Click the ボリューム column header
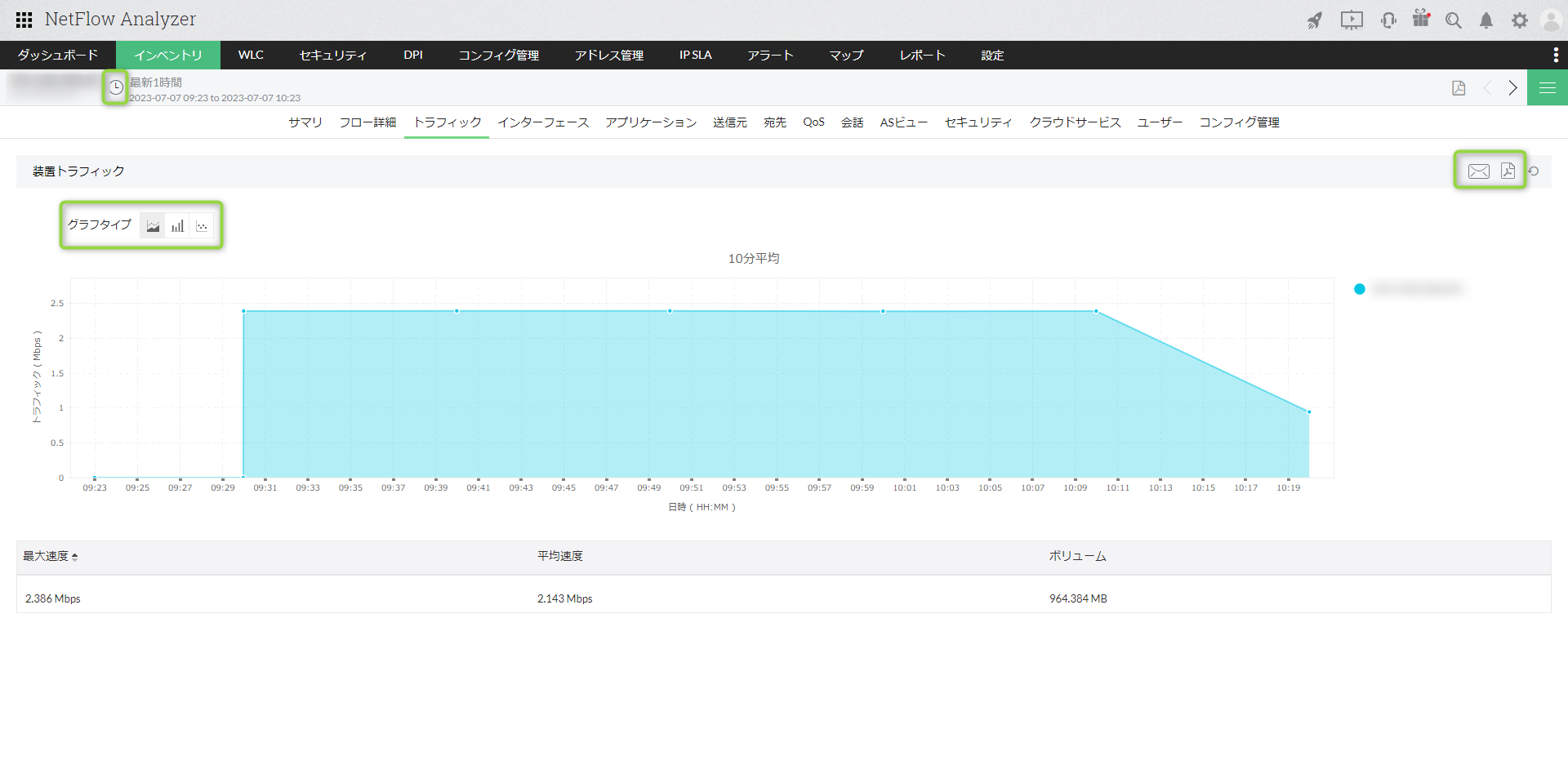Image resolution: width=1568 pixels, height=765 pixels. coord(1078,557)
